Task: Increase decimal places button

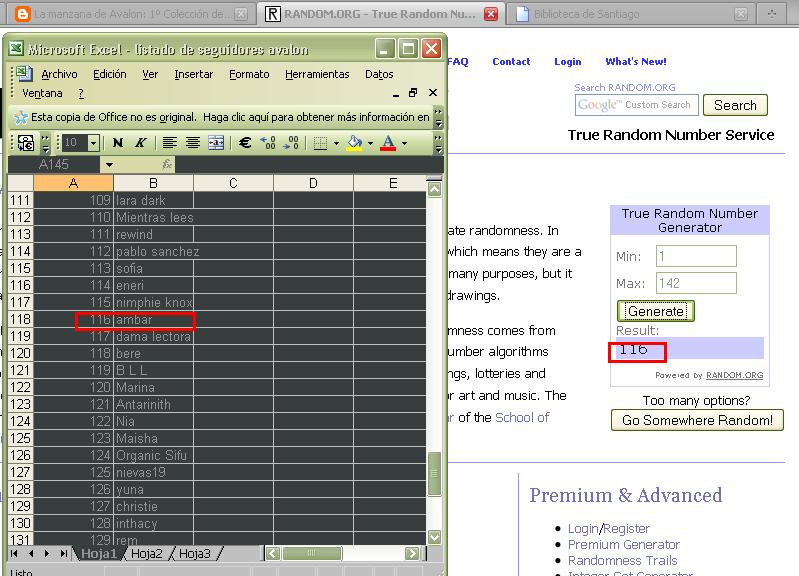Action: click(268, 143)
